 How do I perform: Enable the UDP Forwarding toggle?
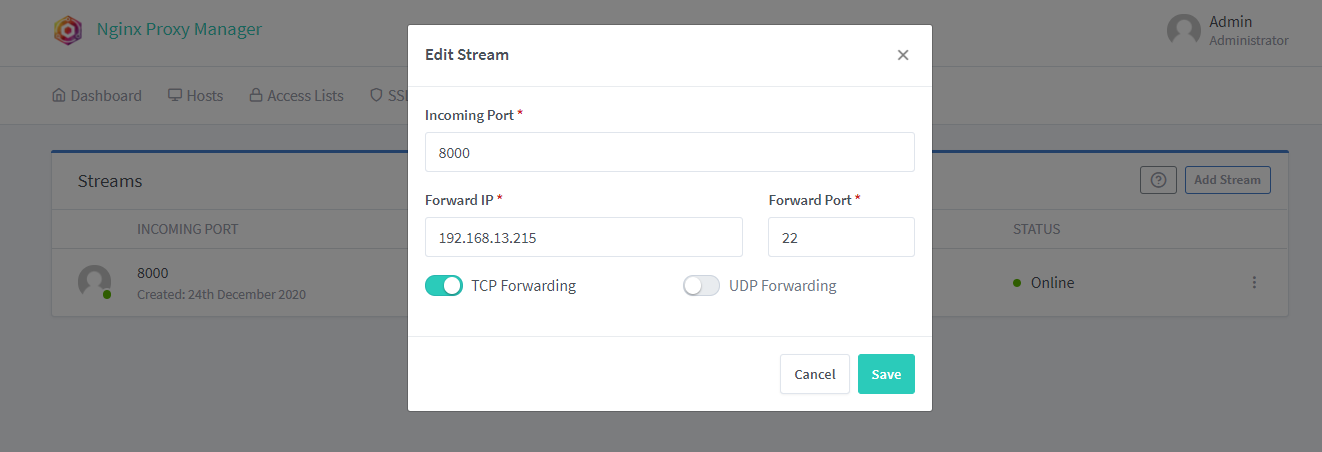701,286
